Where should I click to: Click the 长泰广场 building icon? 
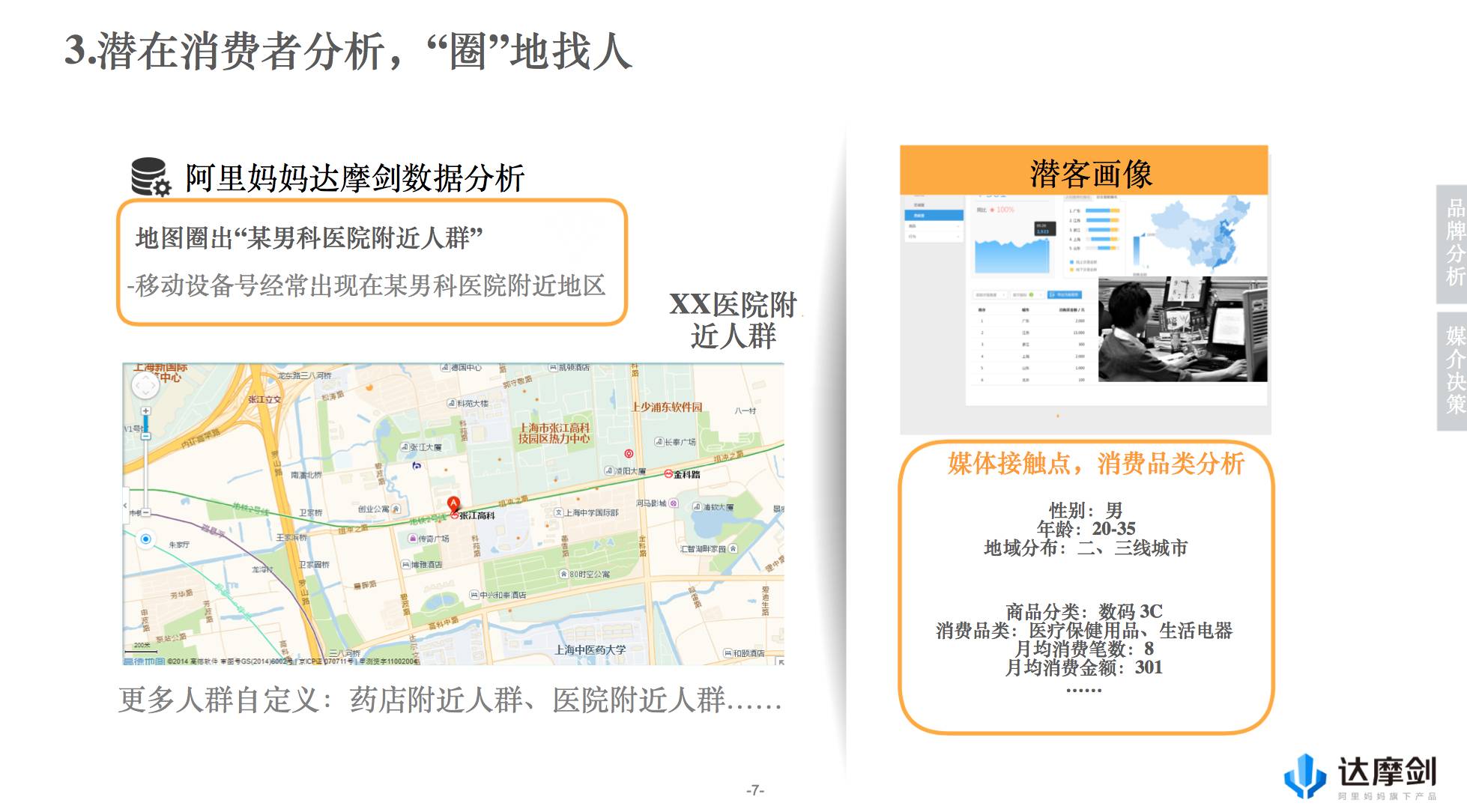[x=659, y=442]
